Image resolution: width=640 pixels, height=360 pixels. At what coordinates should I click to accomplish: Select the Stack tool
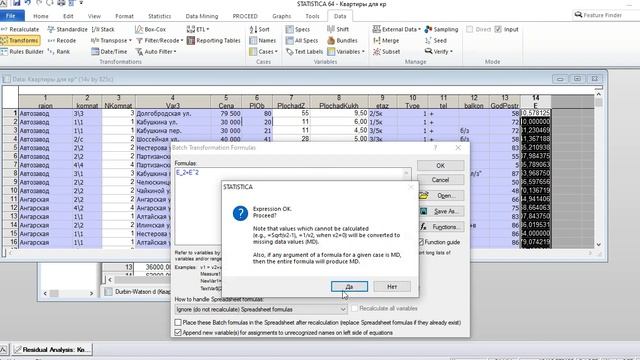tap(103, 29)
